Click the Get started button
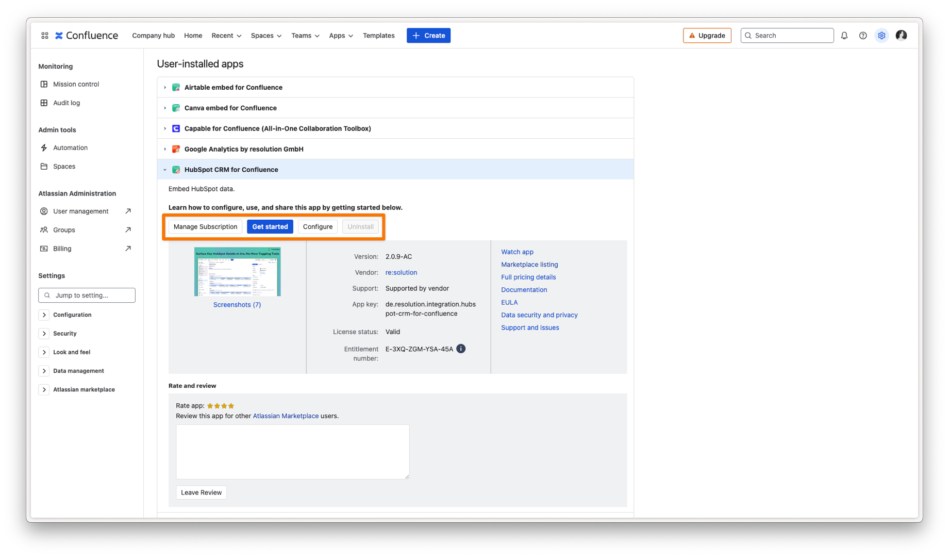 point(270,226)
